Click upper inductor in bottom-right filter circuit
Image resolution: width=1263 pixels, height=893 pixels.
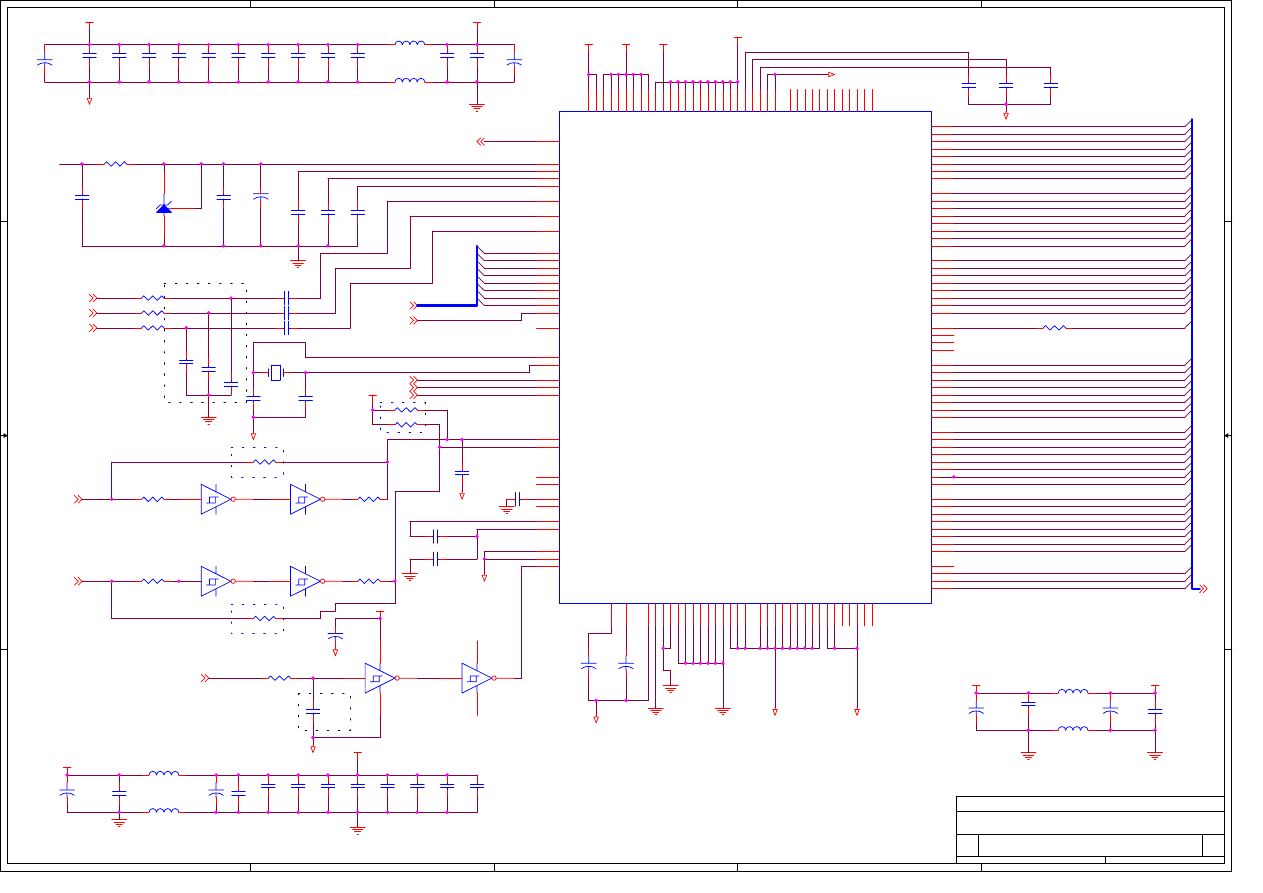tap(1073, 692)
